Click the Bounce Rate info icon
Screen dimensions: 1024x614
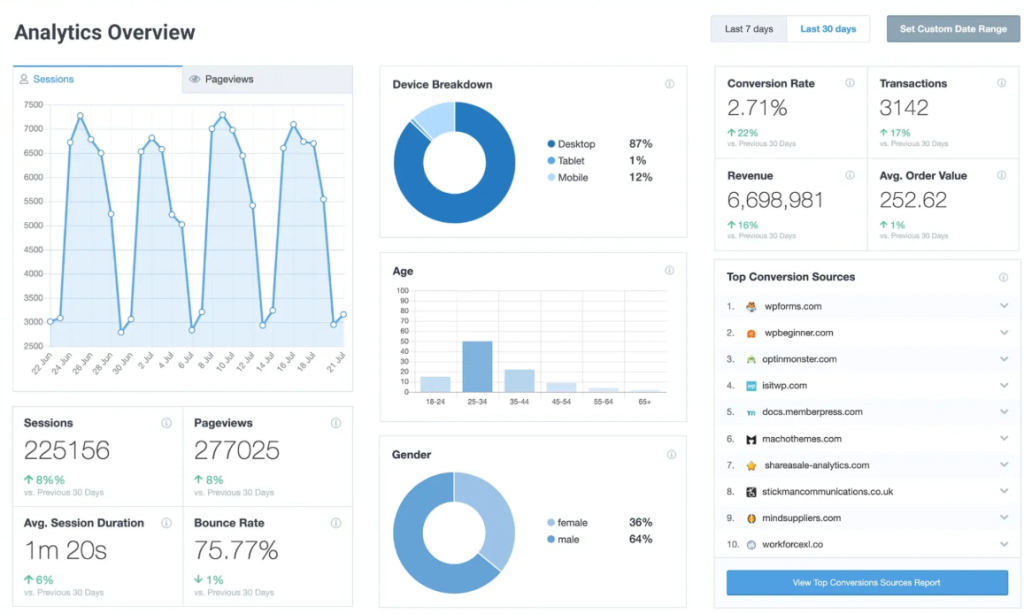click(336, 523)
